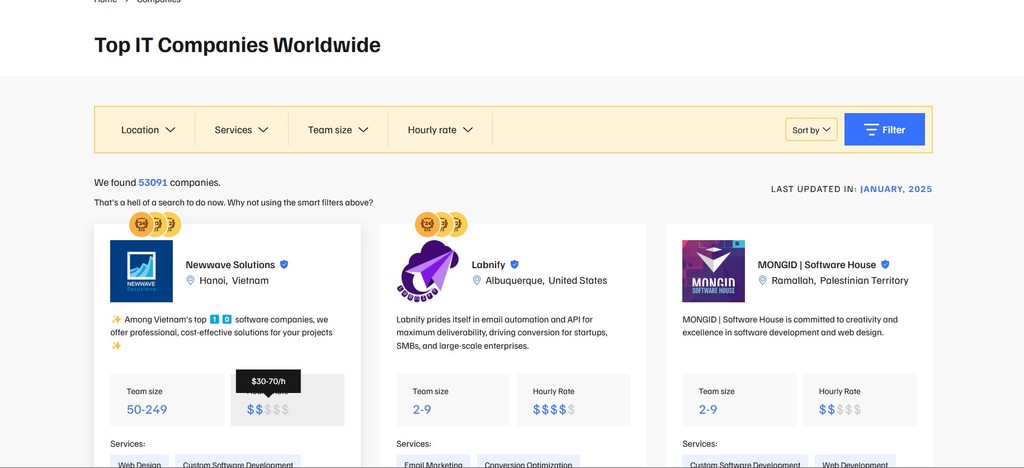
Task: Click the Labnify paper plane logo
Action: [x=427, y=271]
